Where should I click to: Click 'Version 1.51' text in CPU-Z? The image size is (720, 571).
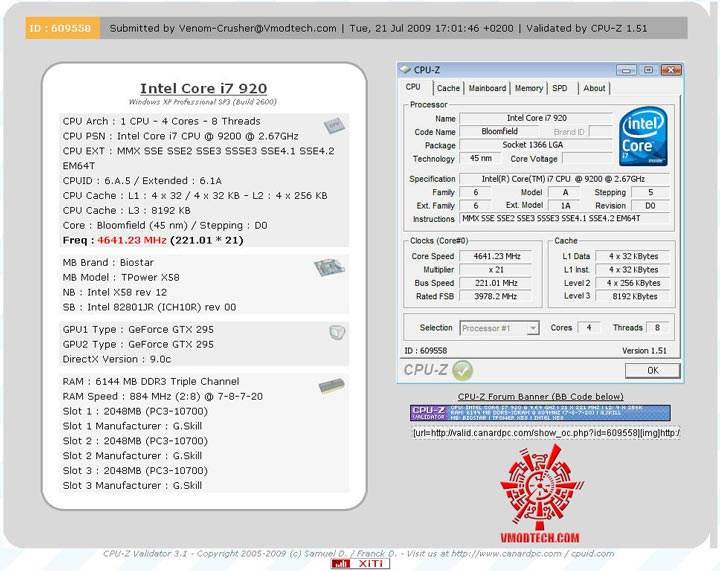pyautogui.click(x=644, y=351)
